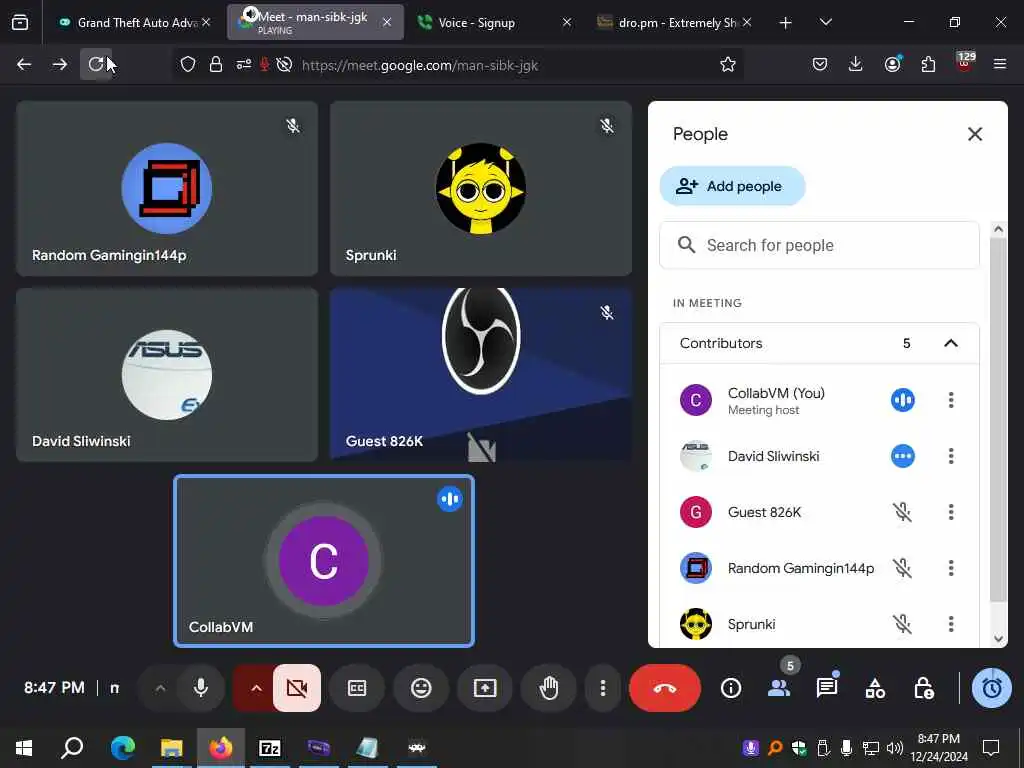This screenshot has height=768, width=1024.
Task: Select the Guest 826K video tile
Action: click(481, 375)
